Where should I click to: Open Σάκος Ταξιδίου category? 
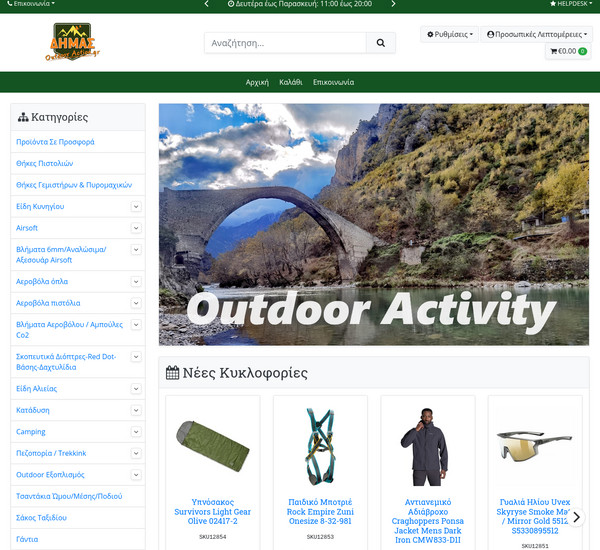[x=41, y=517]
